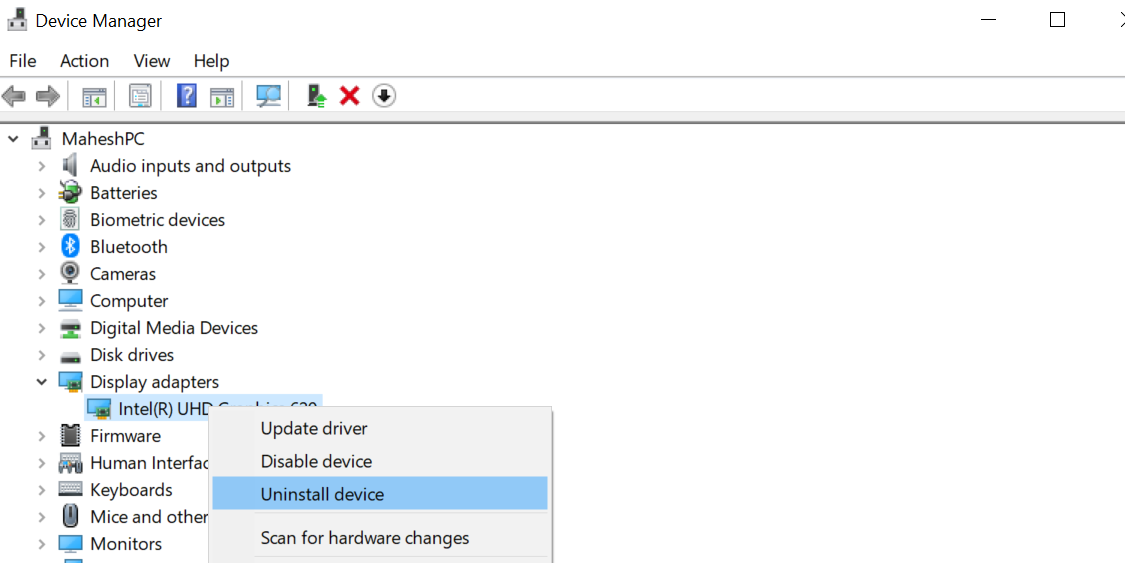Collapse the MaheshPC root node
The width and height of the screenshot is (1125, 563).
click(x=14, y=138)
